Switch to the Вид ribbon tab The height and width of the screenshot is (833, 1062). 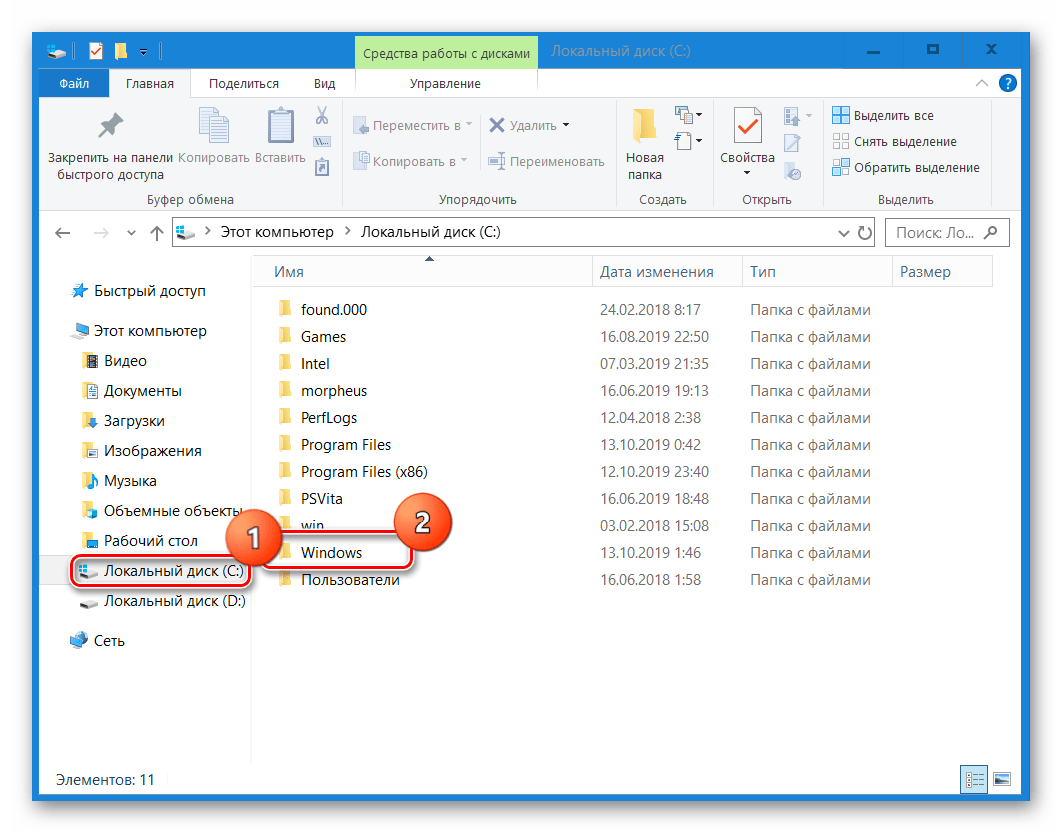tap(324, 83)
